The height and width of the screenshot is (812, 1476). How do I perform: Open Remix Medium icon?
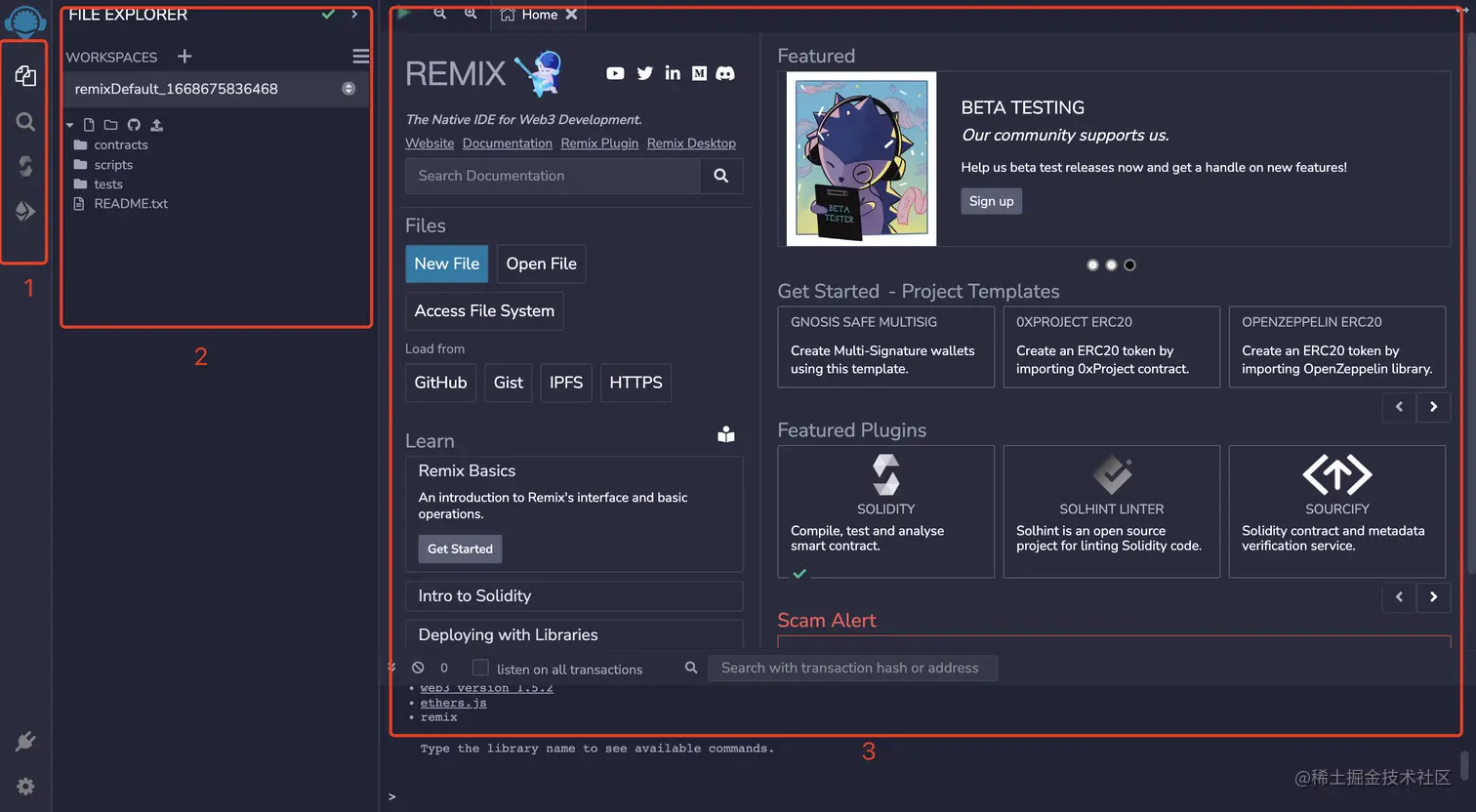coord(699,73)
